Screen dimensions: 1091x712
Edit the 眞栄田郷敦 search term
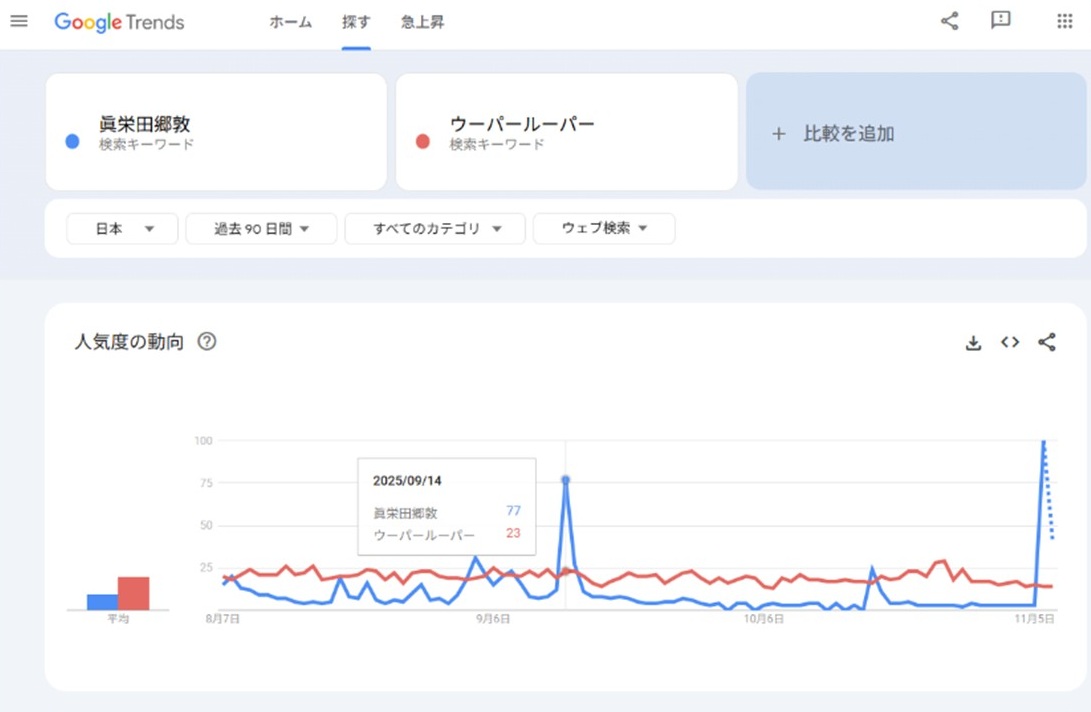[144, 125]
